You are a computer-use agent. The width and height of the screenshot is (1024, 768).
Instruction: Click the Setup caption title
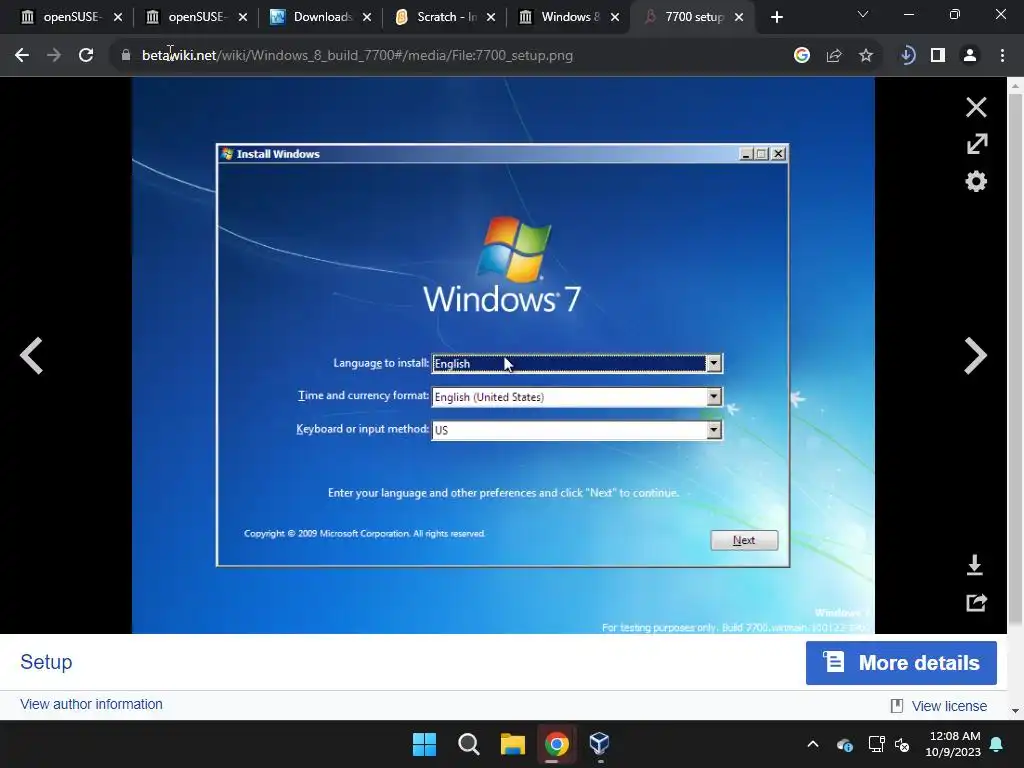(x=46, y=662)
